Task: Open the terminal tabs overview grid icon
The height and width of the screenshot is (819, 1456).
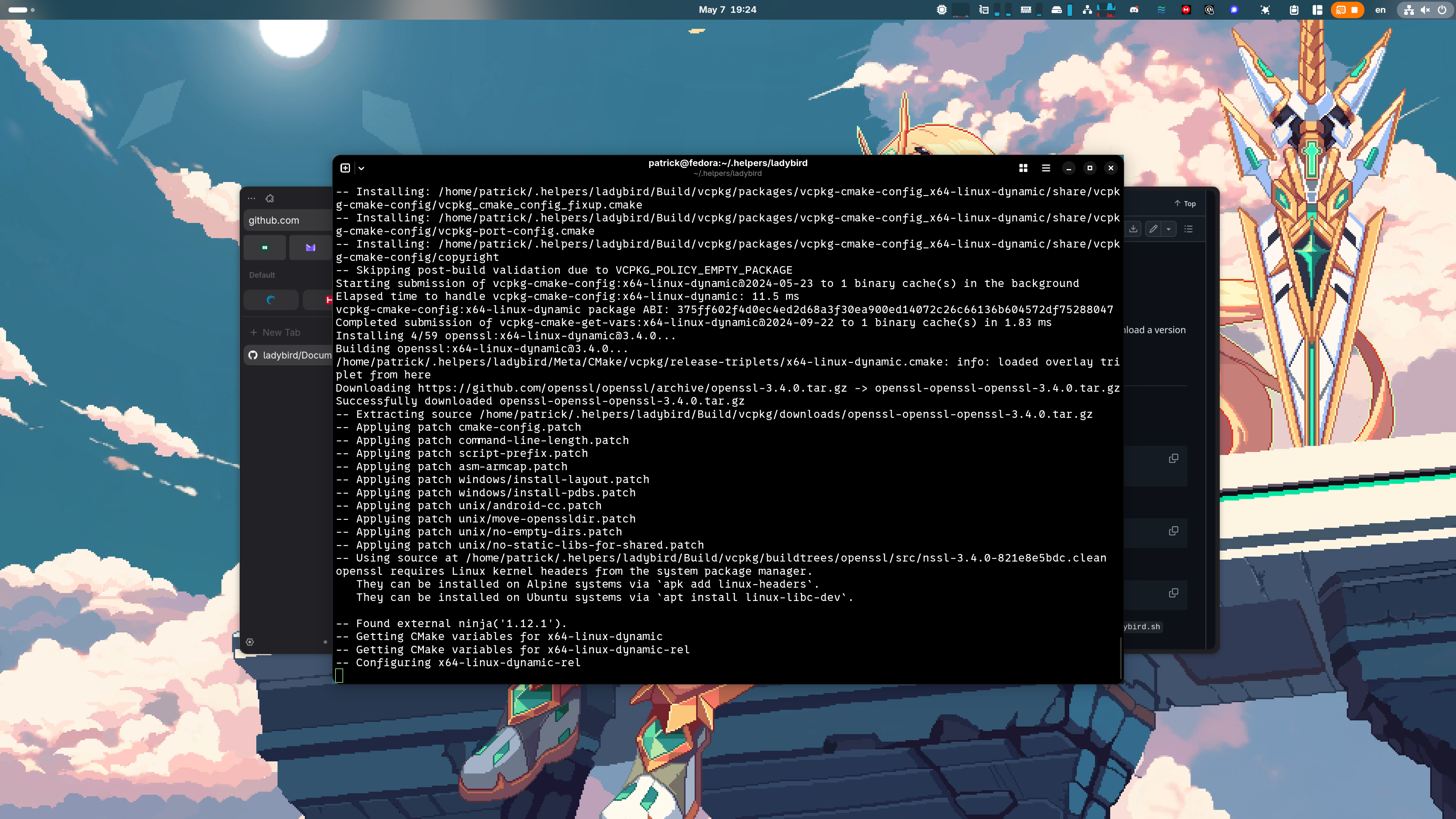Action: (x=1023, y=168)
